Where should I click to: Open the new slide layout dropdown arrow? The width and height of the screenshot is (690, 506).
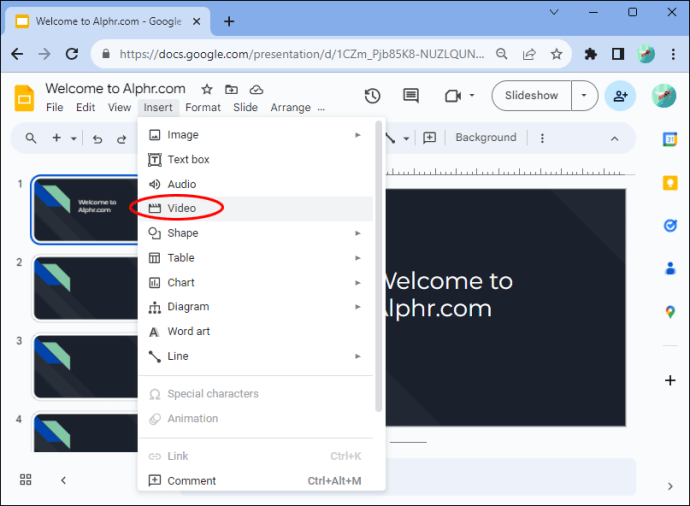[x=73, y=139]
